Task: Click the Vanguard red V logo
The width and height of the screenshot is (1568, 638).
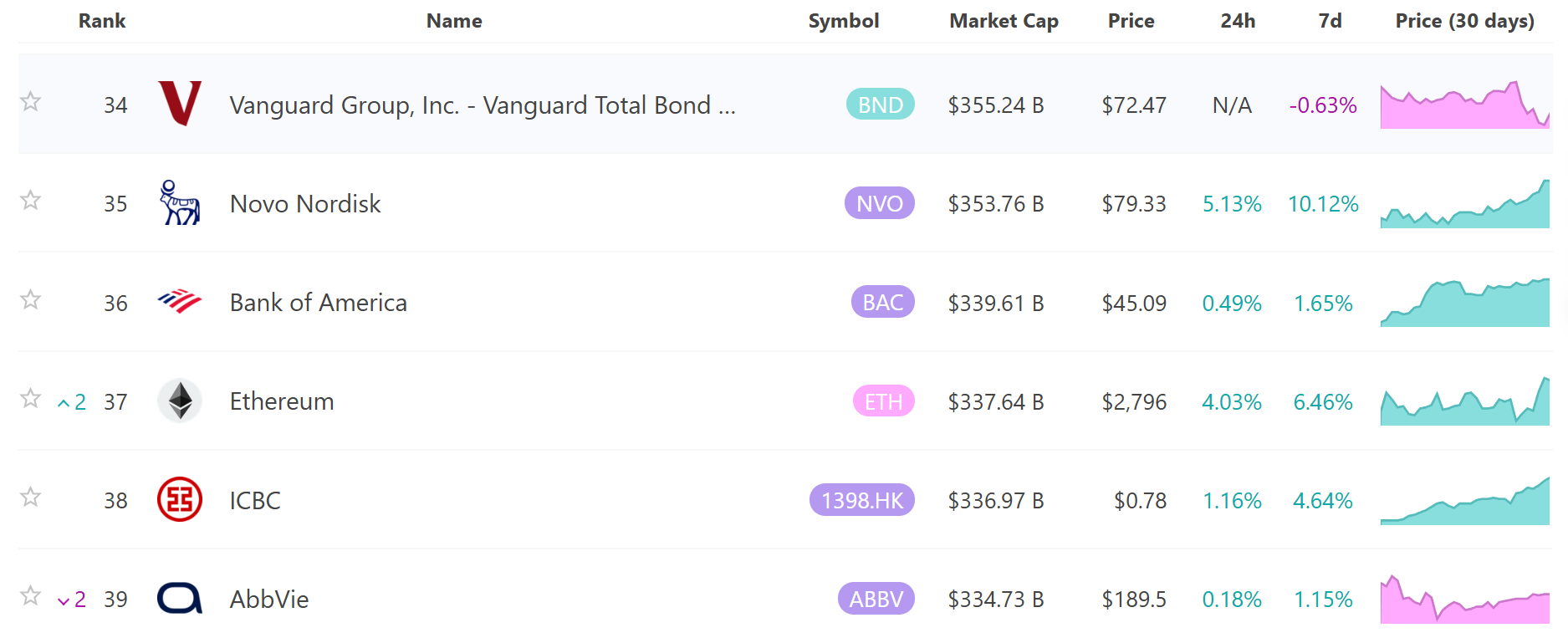Action: (180, 104)
